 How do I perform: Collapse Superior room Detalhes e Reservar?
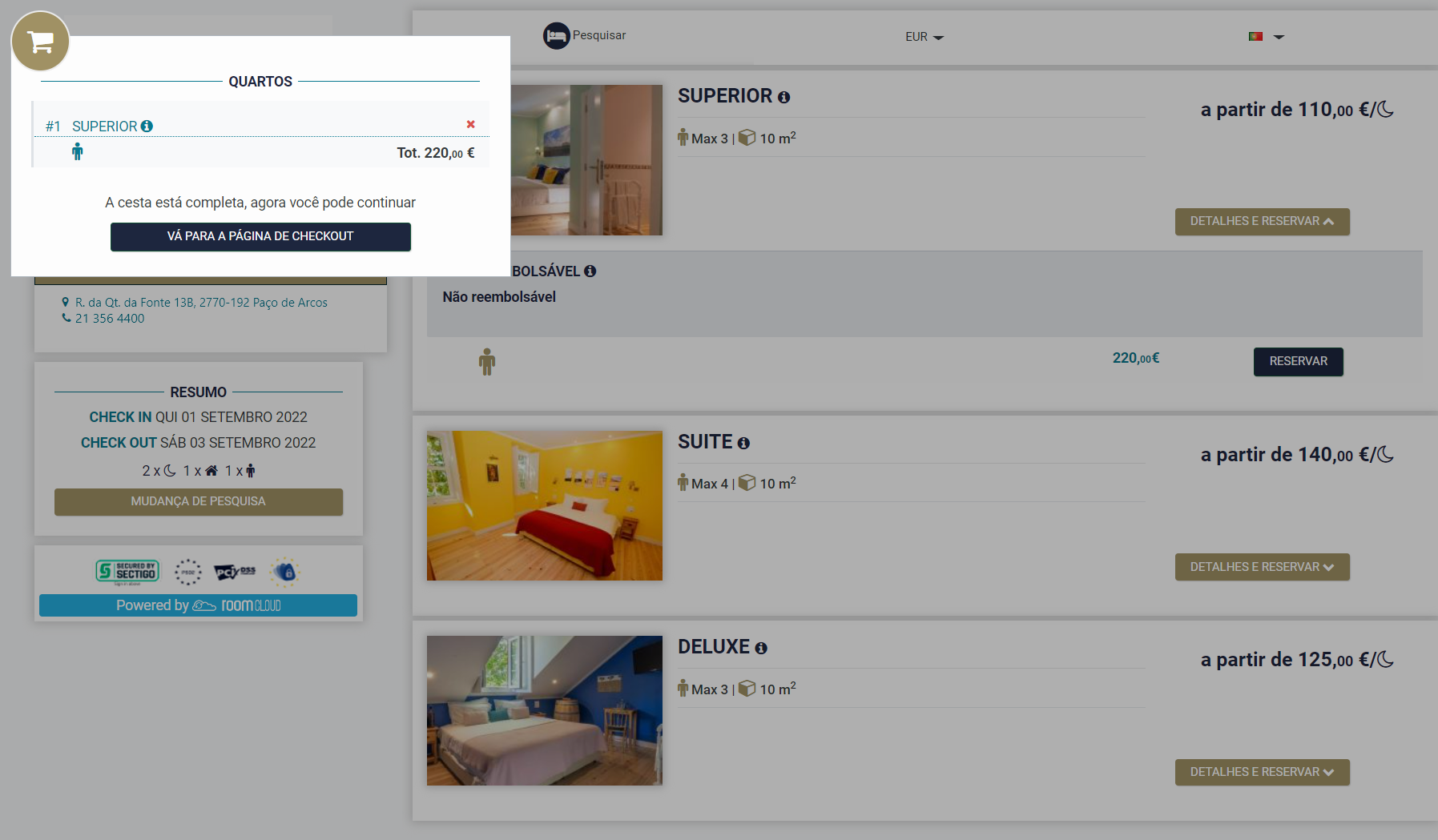coord(1262,222)
